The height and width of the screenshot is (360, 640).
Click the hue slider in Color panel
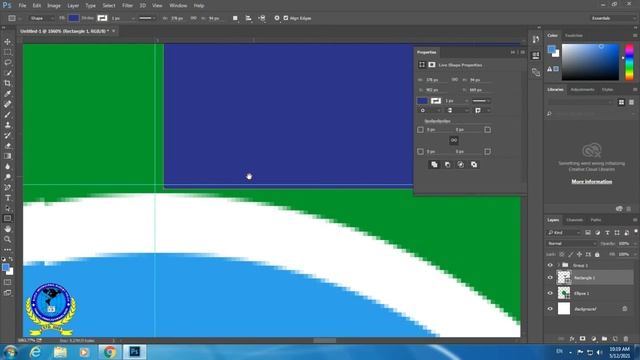tap(630, 62)
